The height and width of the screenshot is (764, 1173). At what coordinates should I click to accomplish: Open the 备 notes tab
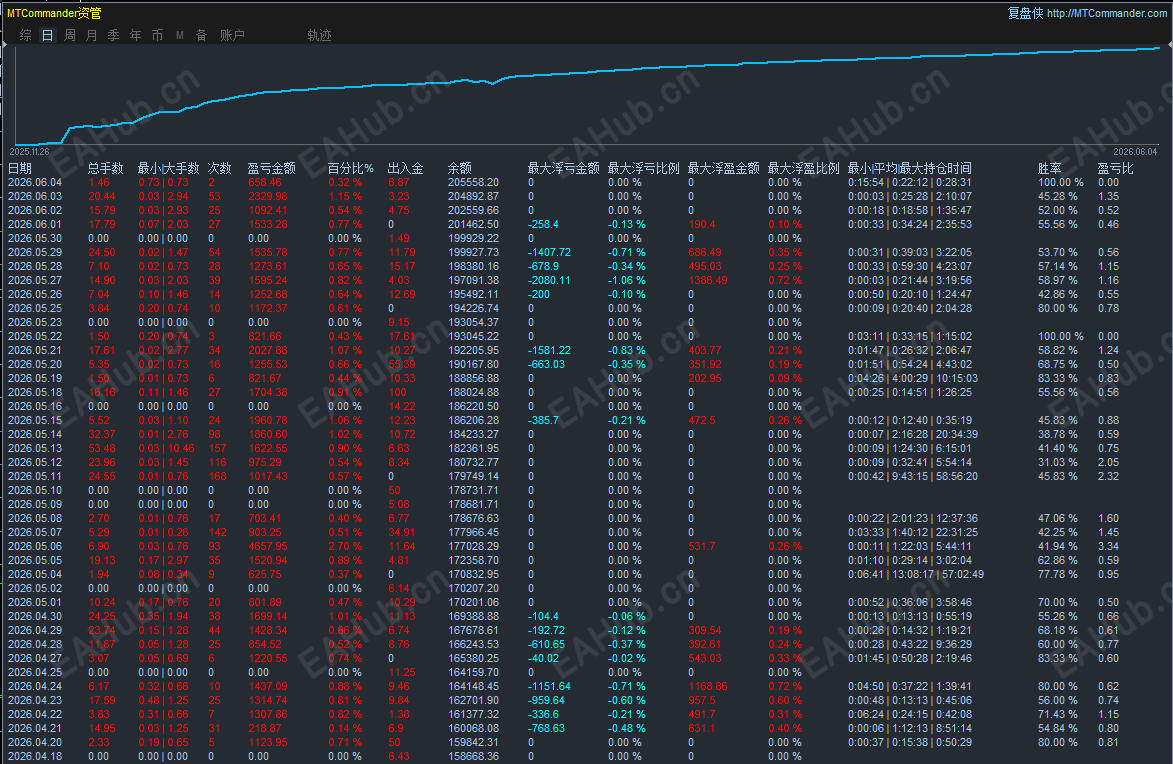(x=201, y=35)
